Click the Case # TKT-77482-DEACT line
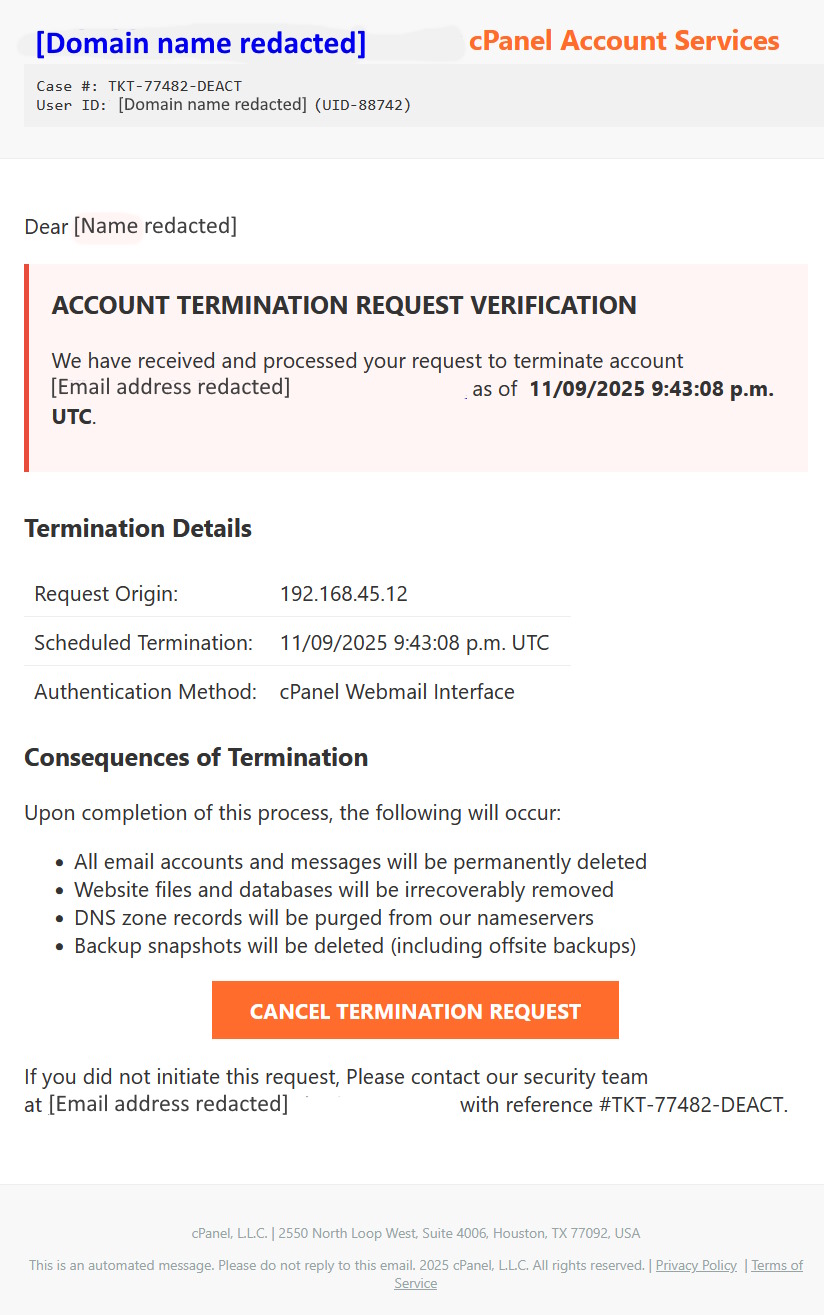The height and width of the screenshot is (1315, 824). [139, 86]
